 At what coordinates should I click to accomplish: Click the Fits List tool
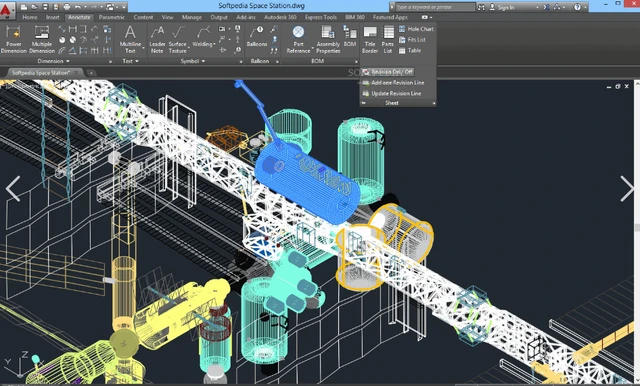412,40
